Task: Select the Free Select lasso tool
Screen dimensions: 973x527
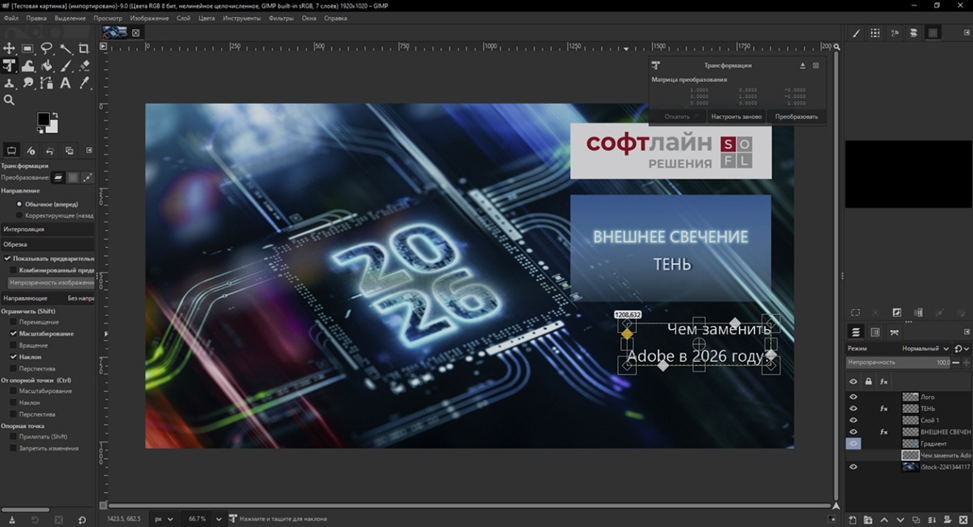Action: coord(47,48)
